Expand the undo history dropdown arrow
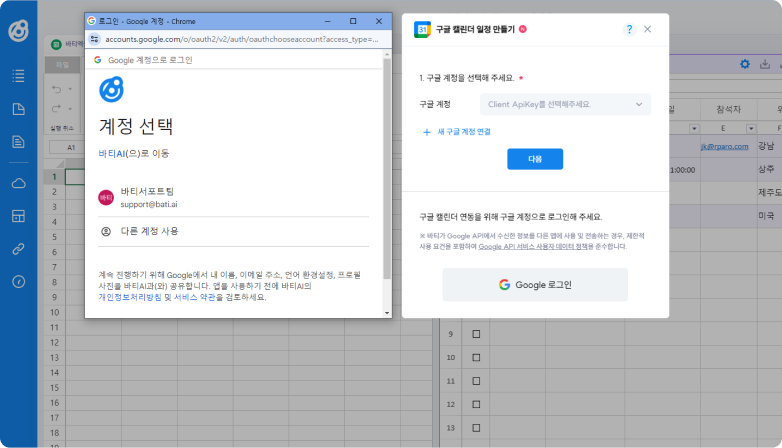The width and height of the screenshot is (782, 448). [70, 89]
